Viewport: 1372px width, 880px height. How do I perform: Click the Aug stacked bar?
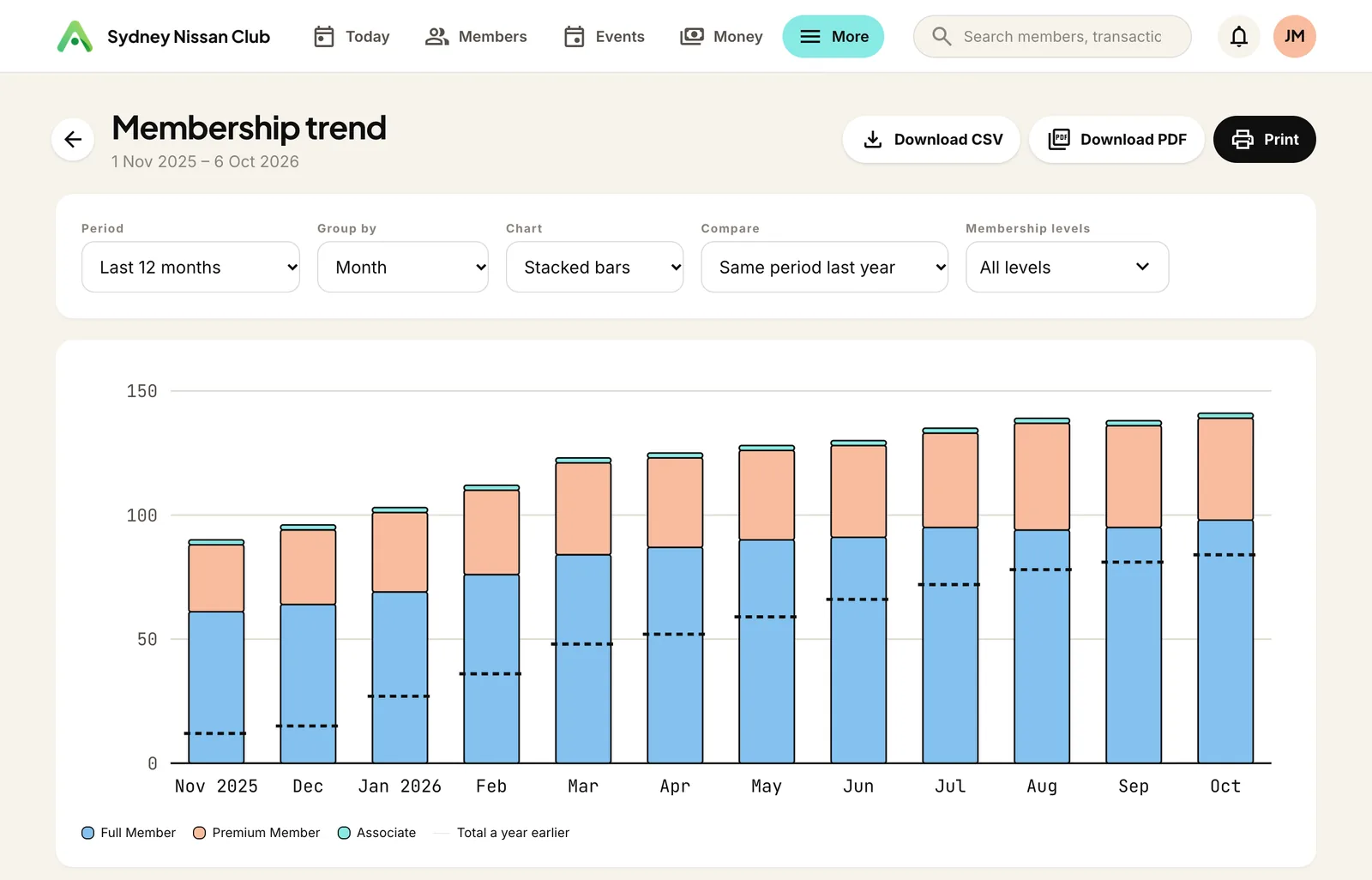(x=1042, y=591)
